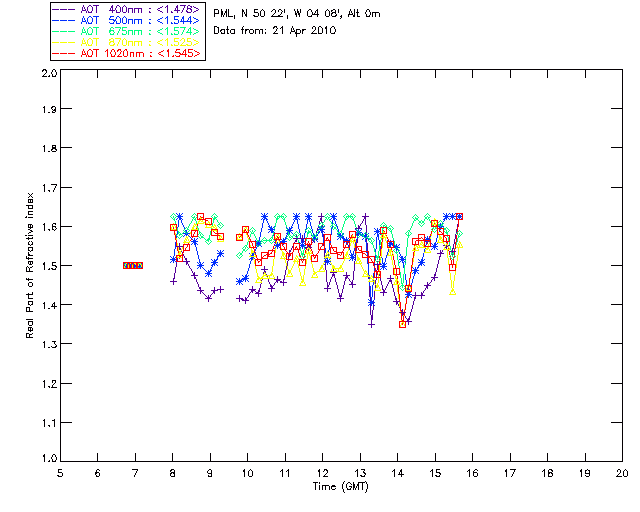Select the 'Data from: 21 Apr 2010' text

tap(275, 31)
